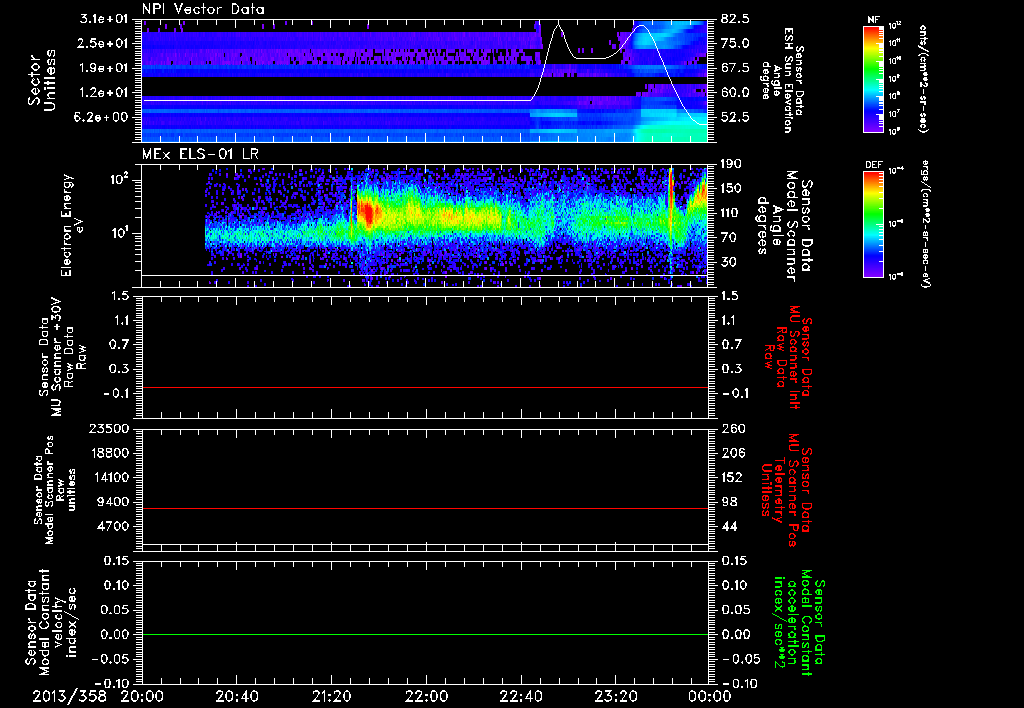Click the NF color bar legend
1024x708 pixels.
coord(874,78)
